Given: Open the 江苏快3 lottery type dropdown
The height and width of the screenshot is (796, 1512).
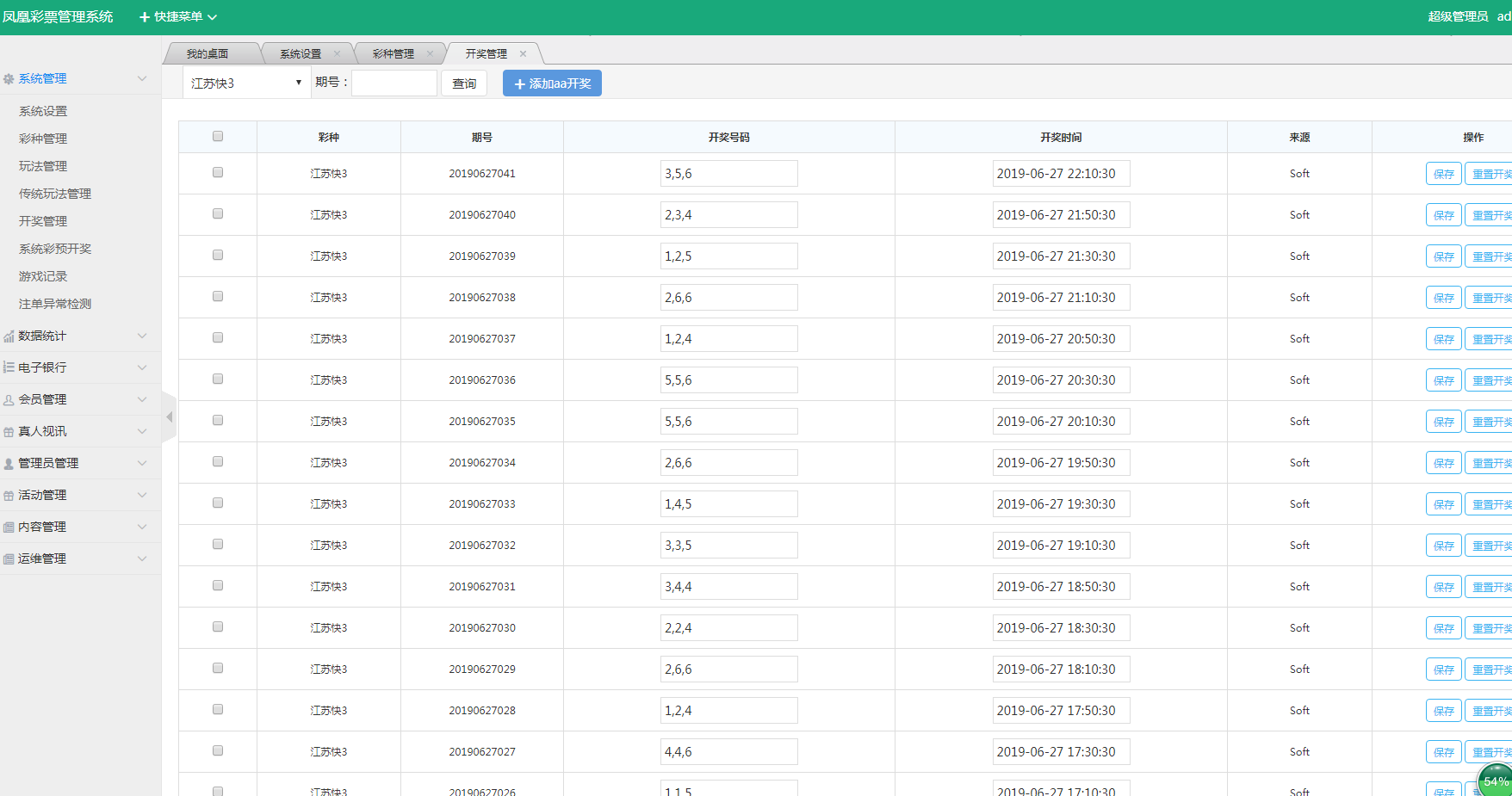Looking at the screenshot, I should [246, 83].
